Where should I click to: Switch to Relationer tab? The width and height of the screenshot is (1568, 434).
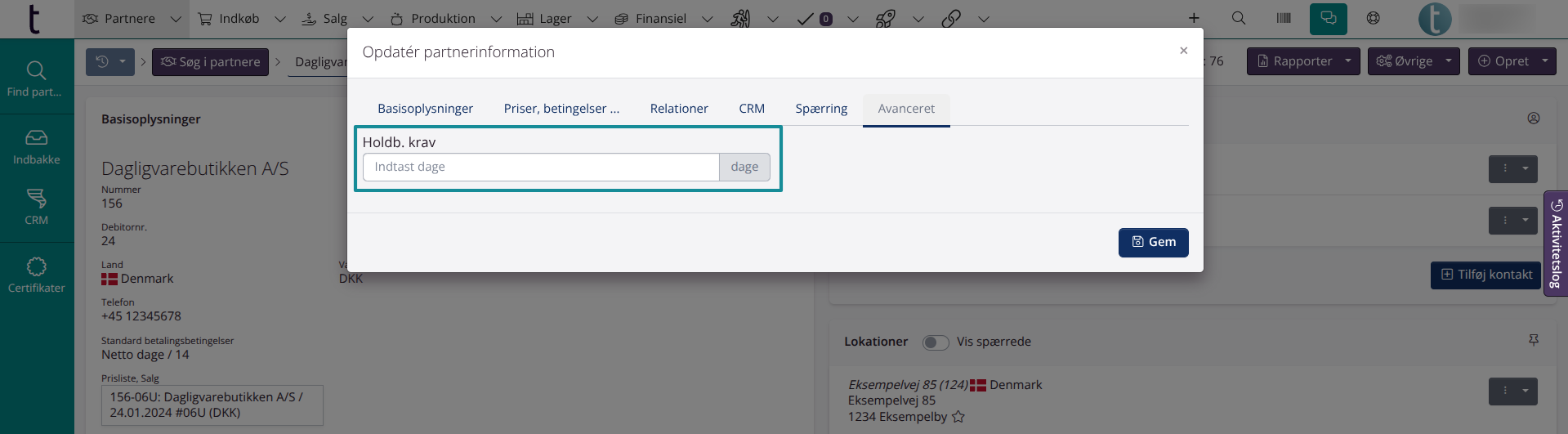(x=679, y=109)
